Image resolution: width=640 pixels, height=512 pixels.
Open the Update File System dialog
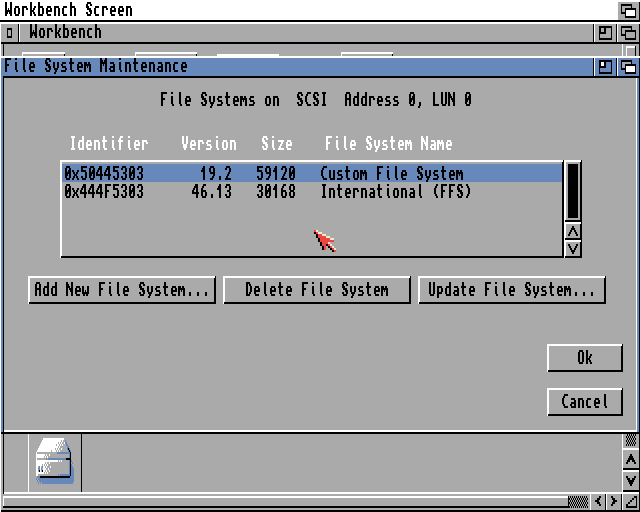click(511, 290)
